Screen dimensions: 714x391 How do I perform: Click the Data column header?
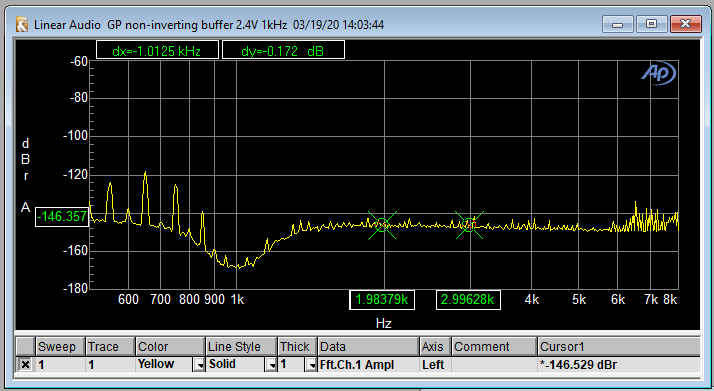(x=368, y=347)
